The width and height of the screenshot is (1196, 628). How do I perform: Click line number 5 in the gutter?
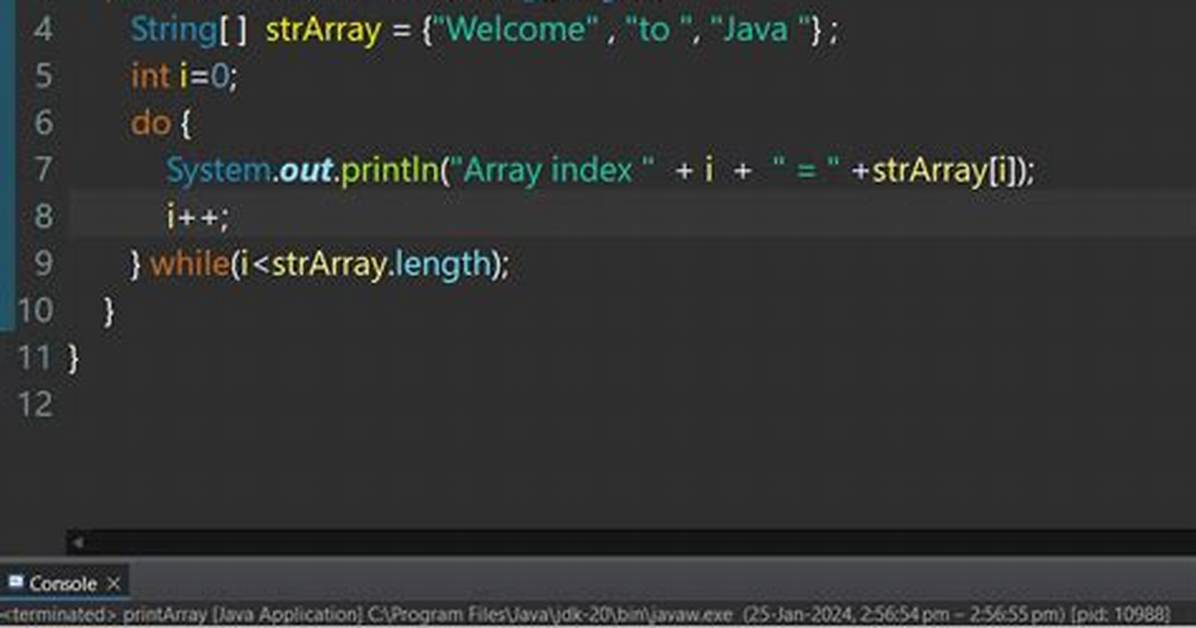pos(43,76)
